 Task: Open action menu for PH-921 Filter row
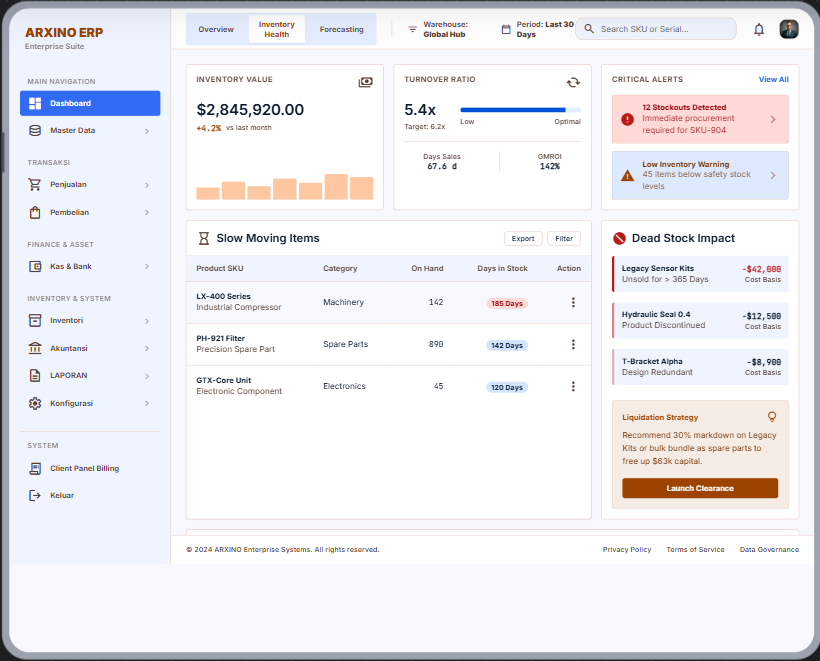point(573,344)
